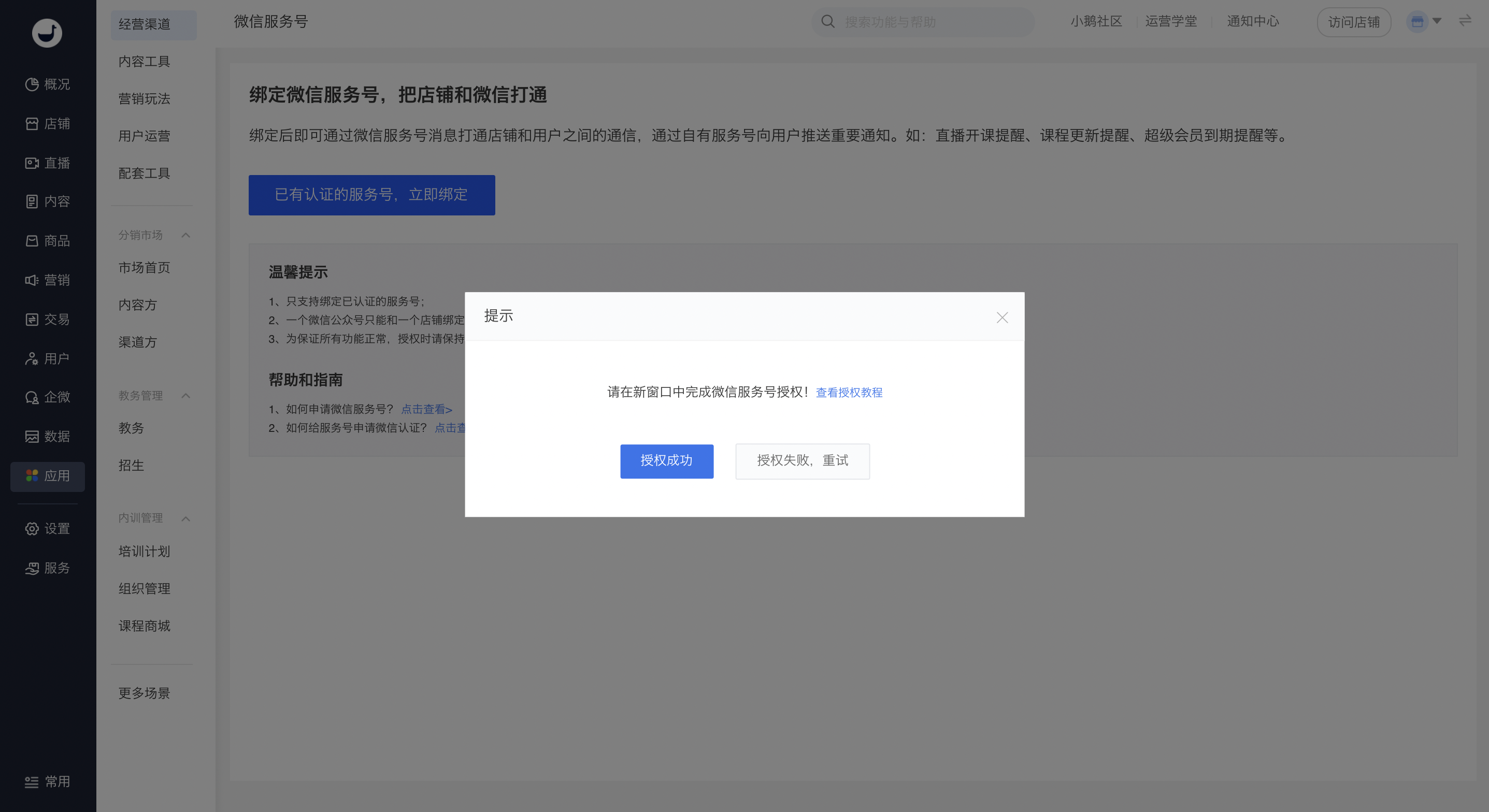Open the 概况 overview sidebar icon
This screenshot has width=1489, height=812.
tap(32, 84)
